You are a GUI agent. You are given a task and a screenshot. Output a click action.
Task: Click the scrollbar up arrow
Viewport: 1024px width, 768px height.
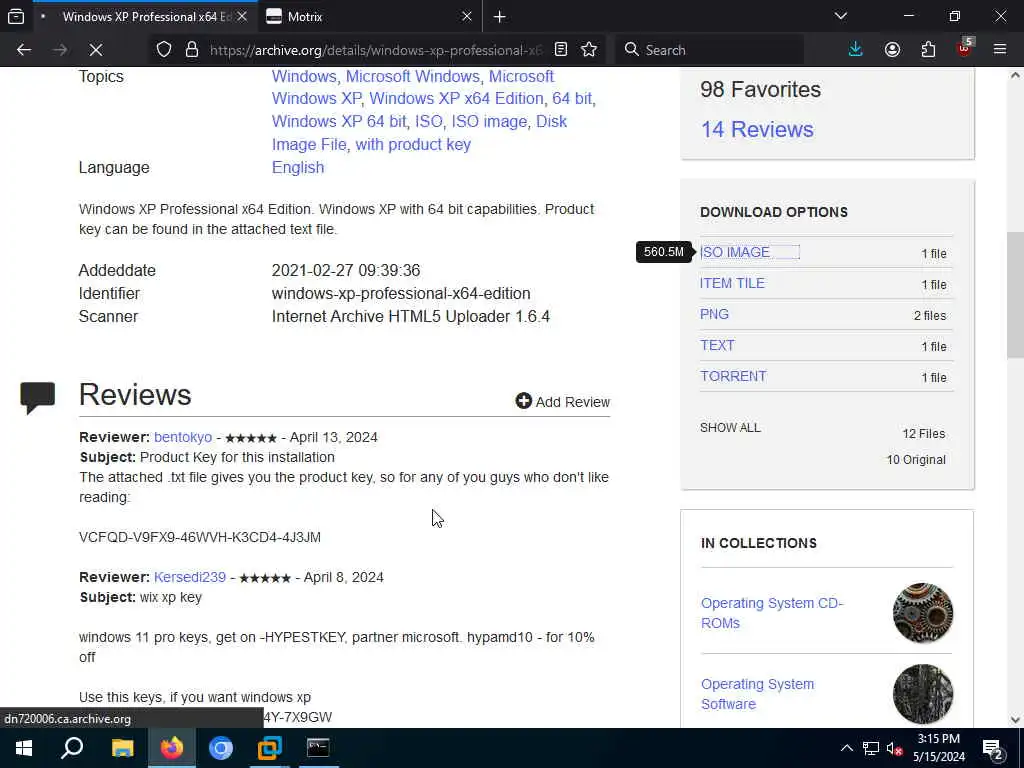[1014, 75]
